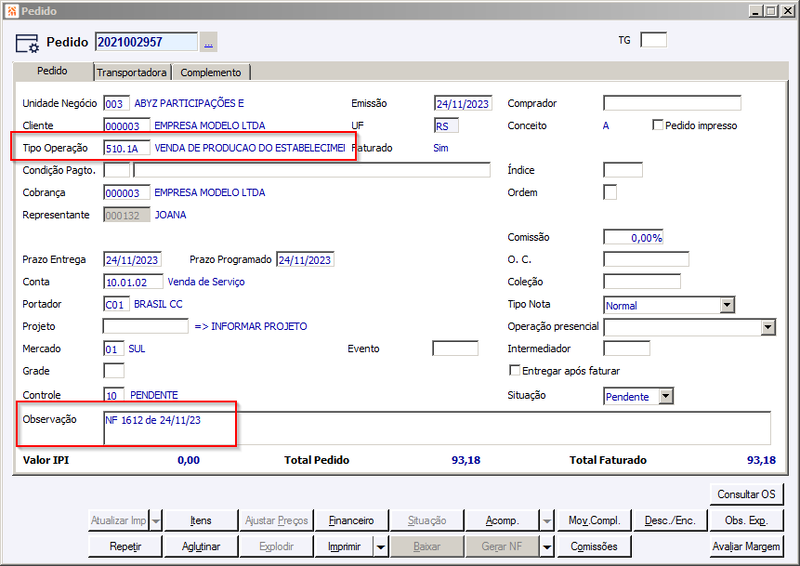Expand the Operação presencial combo box
Viewport: 800px width, 566px height.
point(768,327)
